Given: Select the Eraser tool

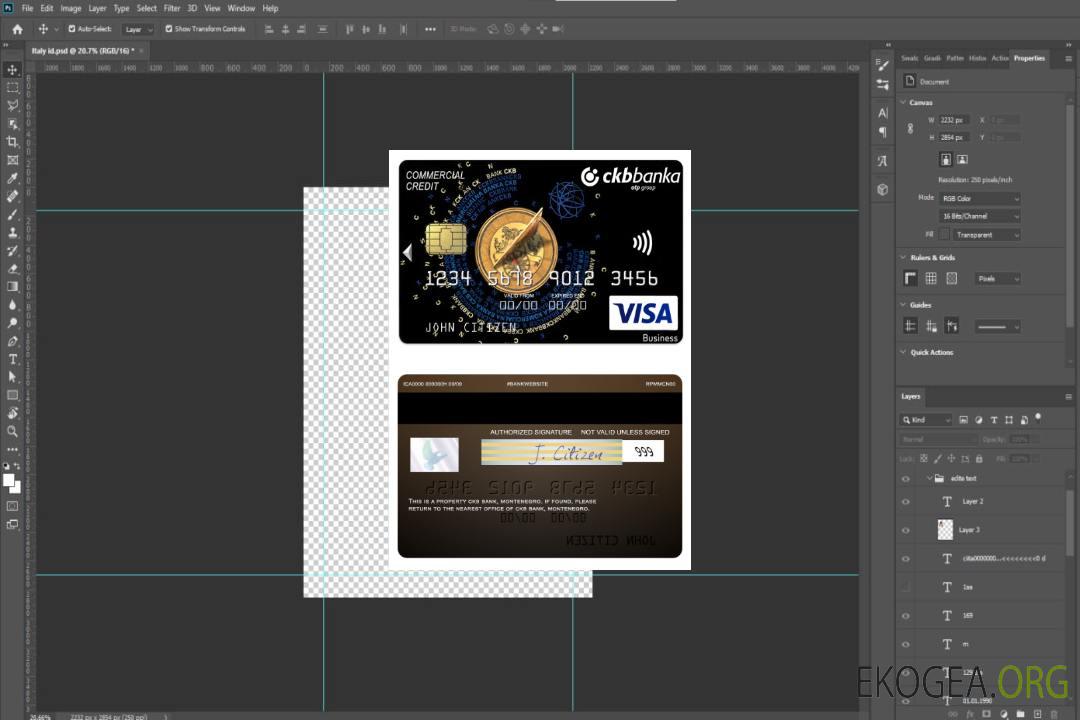Looking at the screenshot, I should click(12, 269).
